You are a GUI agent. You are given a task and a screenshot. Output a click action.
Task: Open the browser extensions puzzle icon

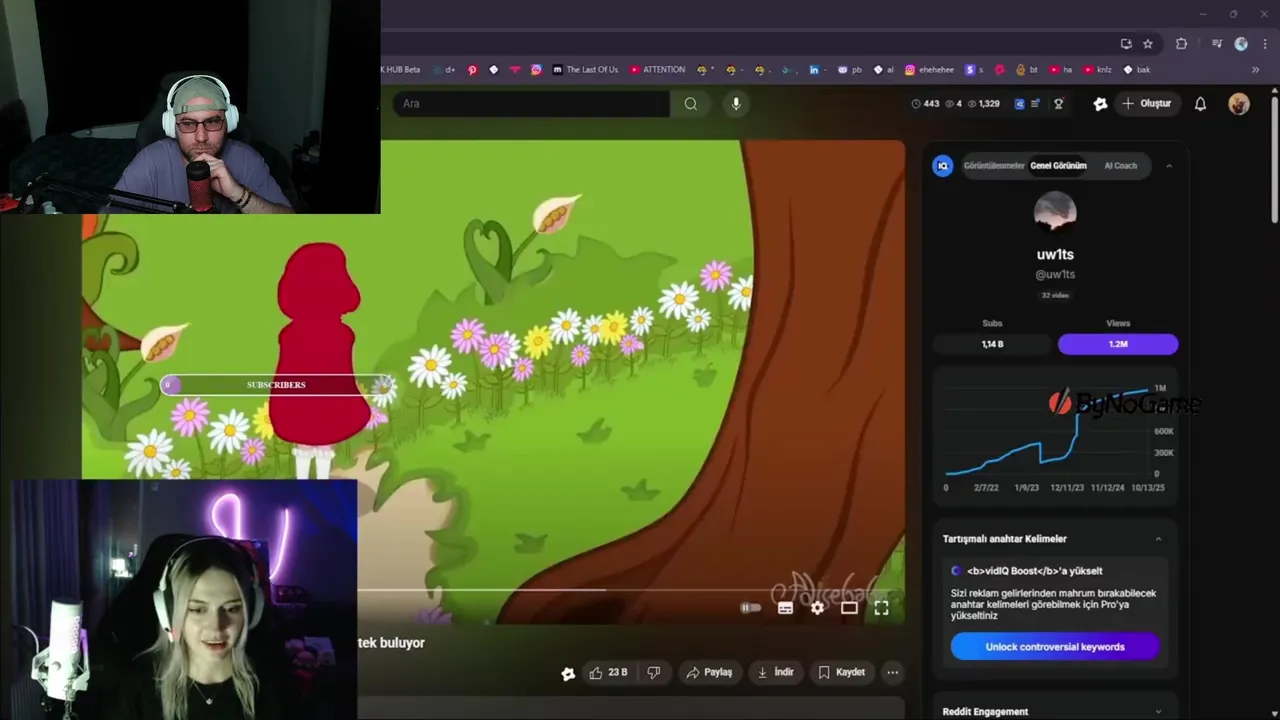click(1181, 44)
